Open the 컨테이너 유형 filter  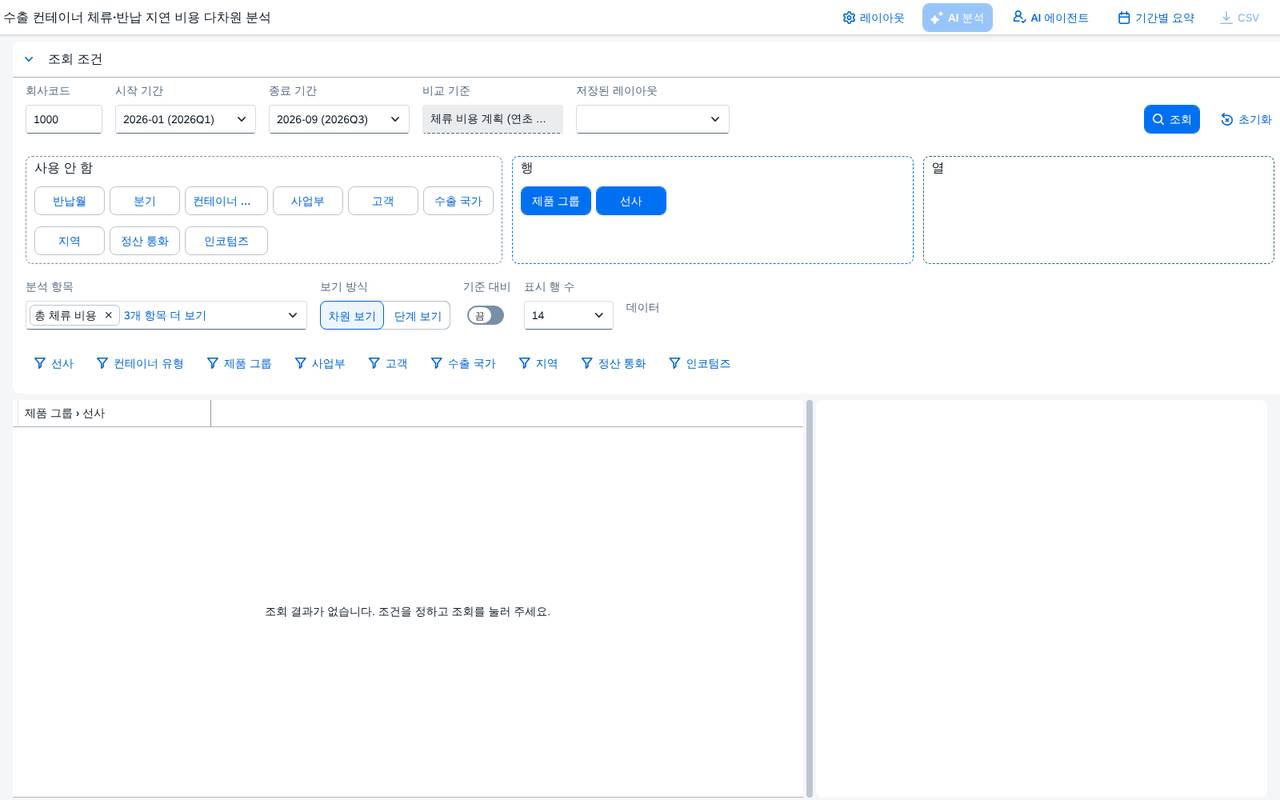pyautogui.click(x=140, y=363)
